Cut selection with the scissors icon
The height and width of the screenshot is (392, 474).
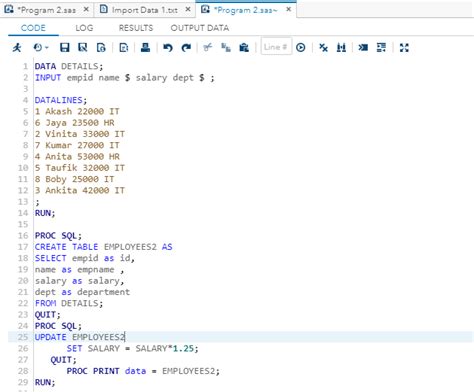tap(208, 48)
